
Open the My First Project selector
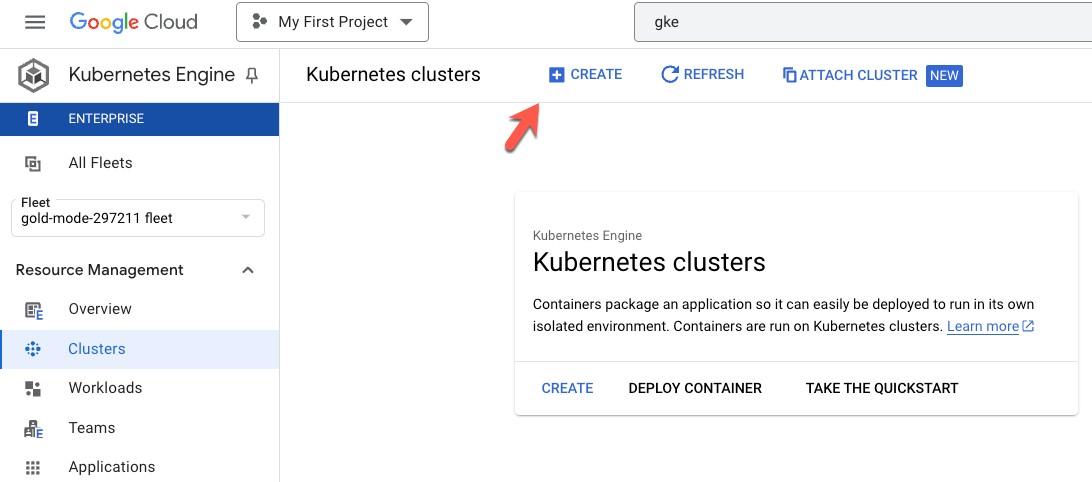coord(332,22)
